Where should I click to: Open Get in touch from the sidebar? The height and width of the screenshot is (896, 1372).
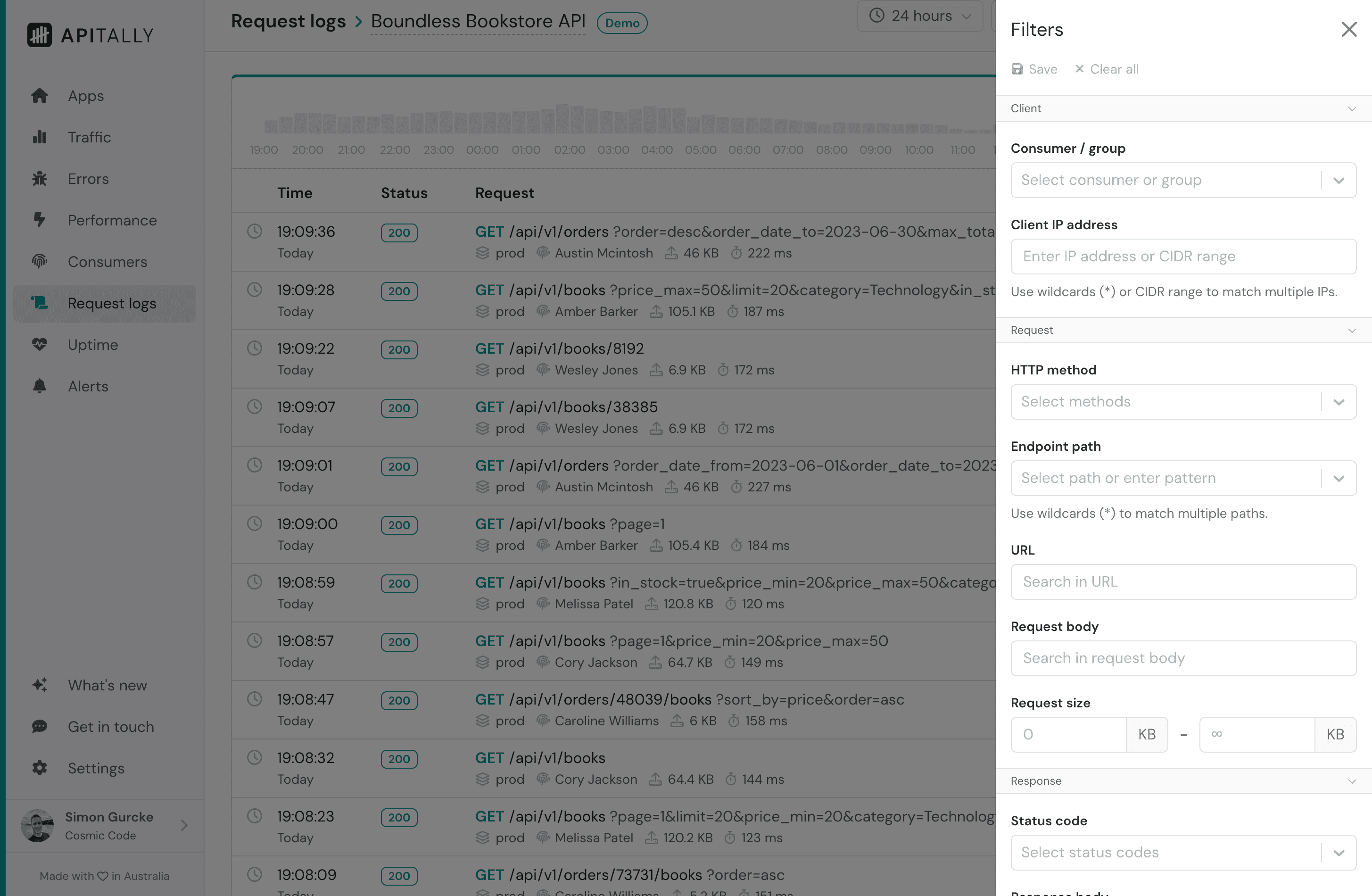[x=110, y=727]
